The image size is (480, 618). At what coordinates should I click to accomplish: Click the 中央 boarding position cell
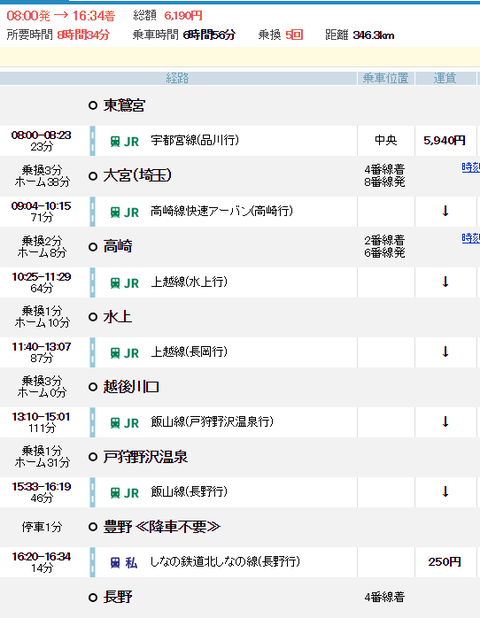(x=385, y=141)
